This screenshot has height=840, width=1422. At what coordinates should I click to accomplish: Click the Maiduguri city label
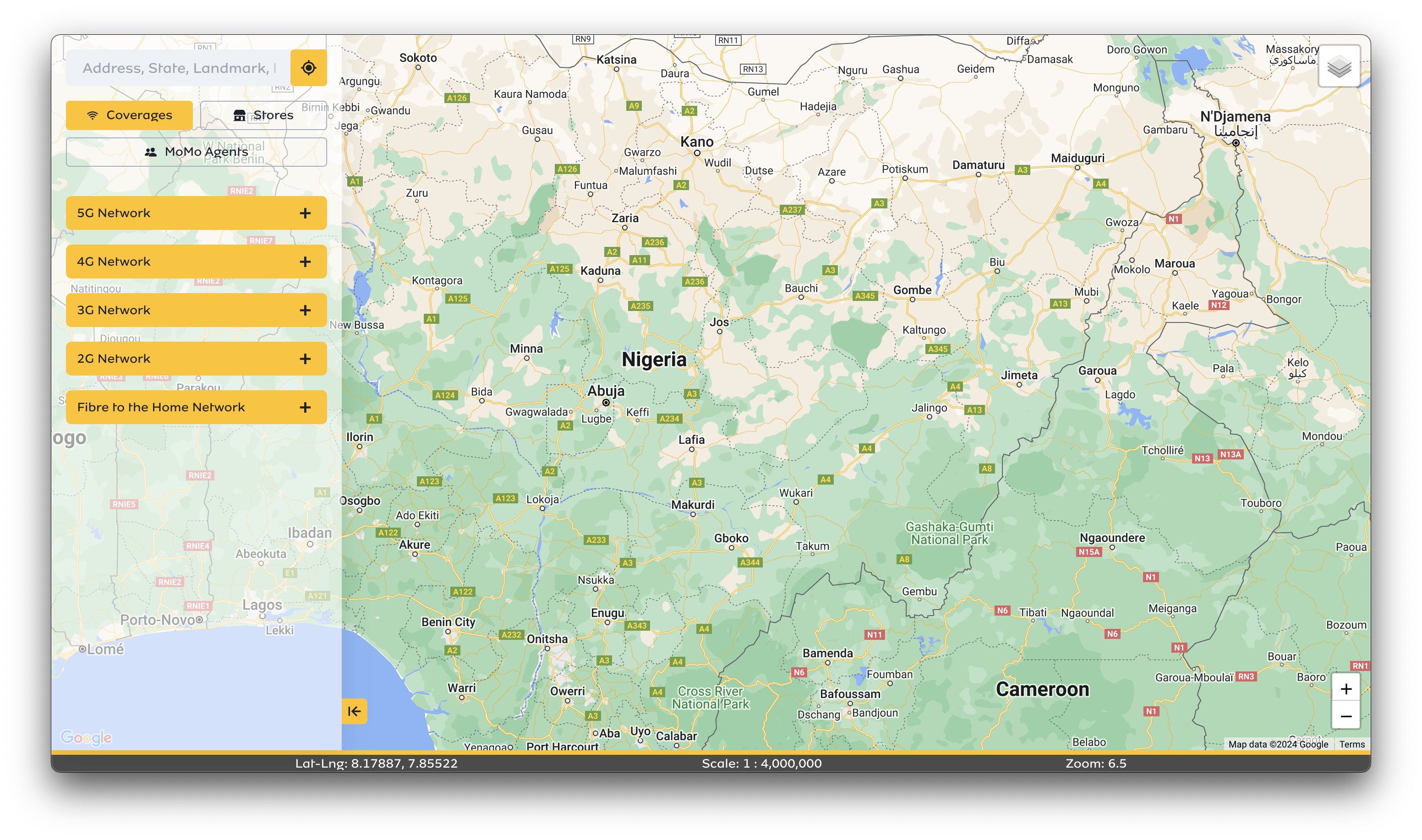click(1077, 158)
